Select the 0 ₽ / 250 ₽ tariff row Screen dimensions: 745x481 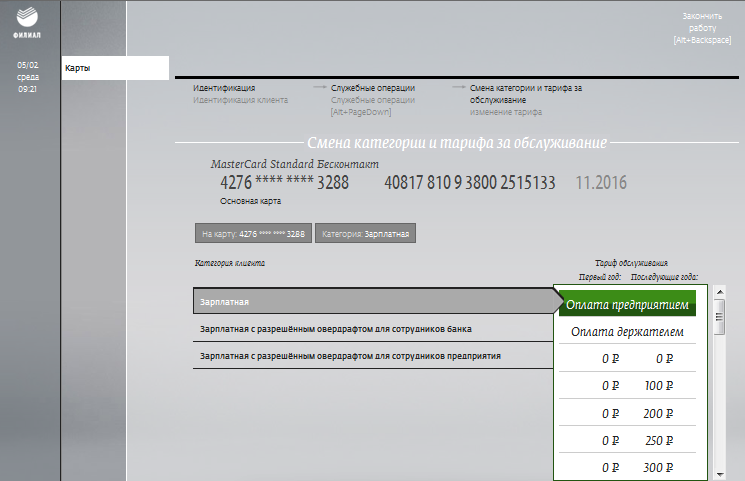coord(627,440)
